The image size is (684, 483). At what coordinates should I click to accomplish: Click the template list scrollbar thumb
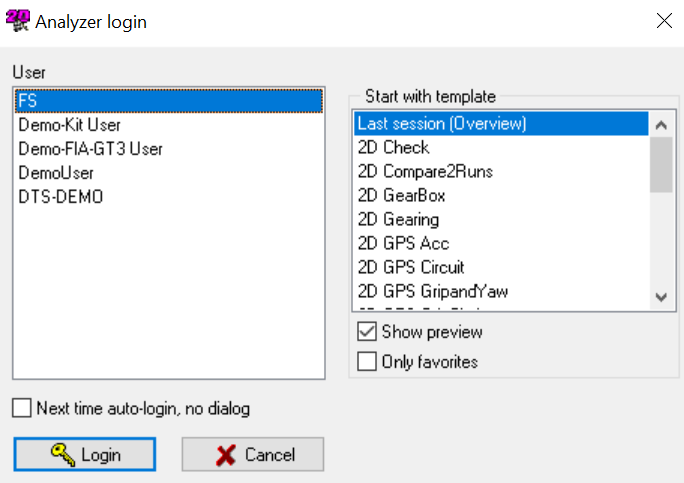(x=660, y=164)
